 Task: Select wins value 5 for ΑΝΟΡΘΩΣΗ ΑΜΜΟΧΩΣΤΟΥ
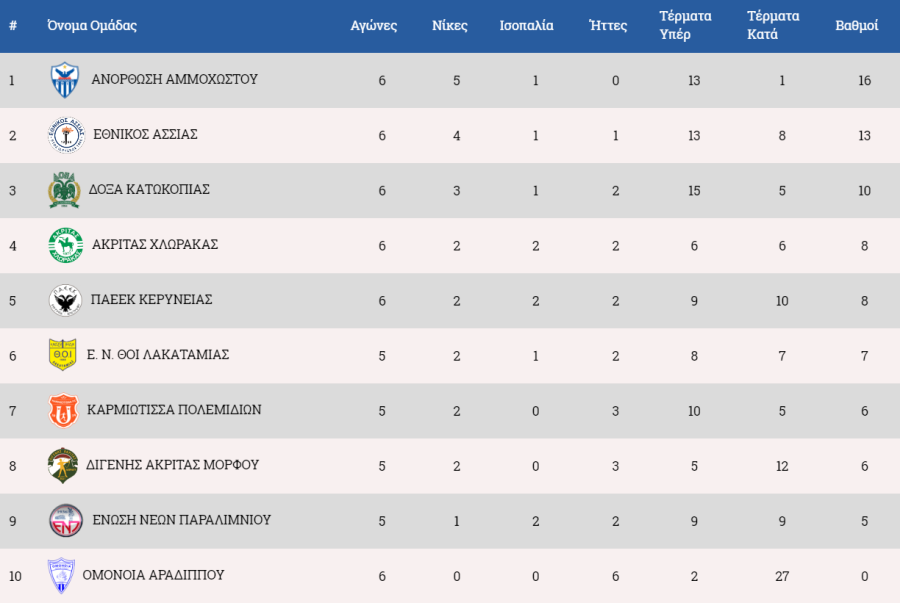456,80
